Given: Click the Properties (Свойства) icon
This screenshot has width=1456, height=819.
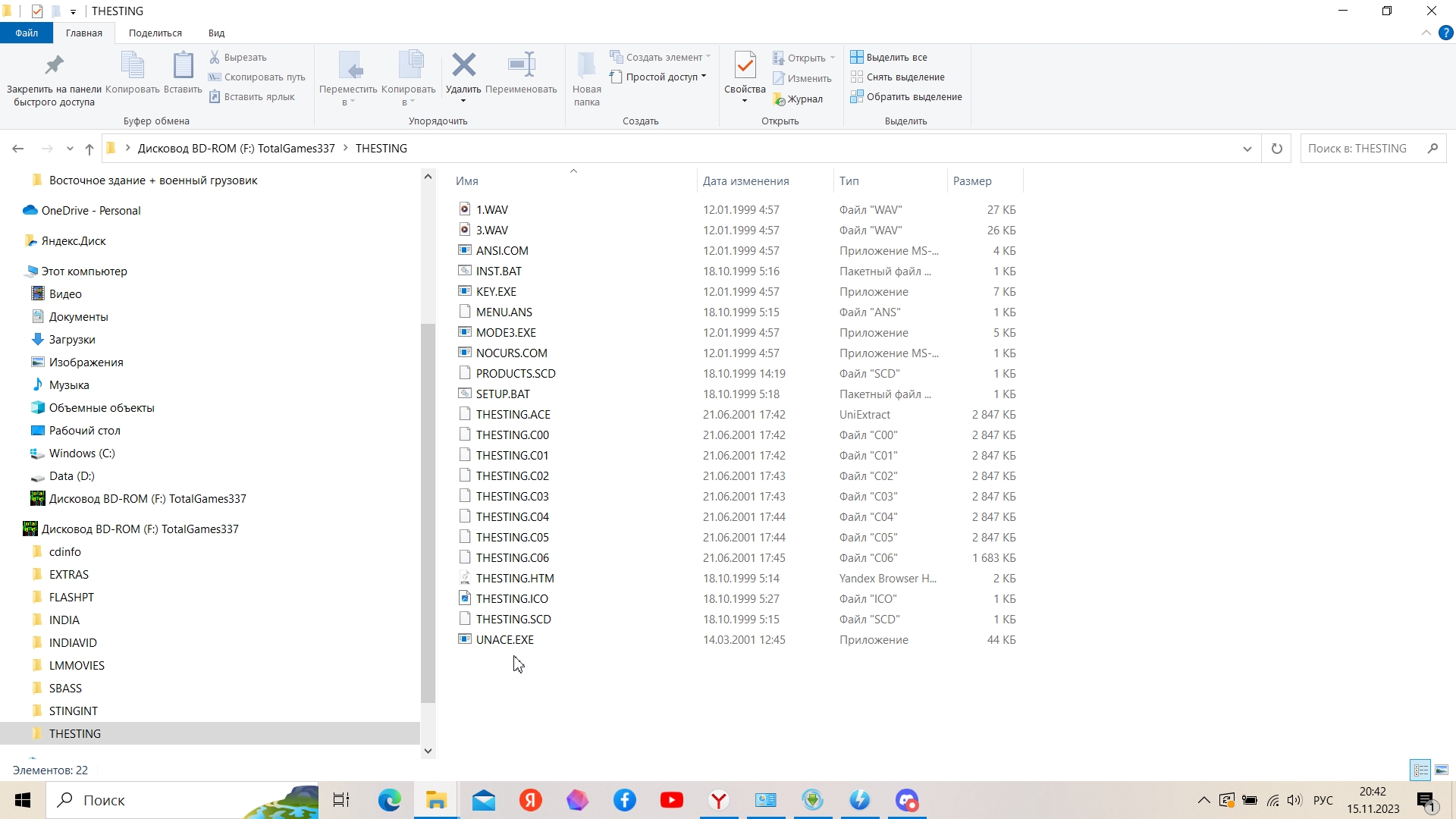Looking at the screenshot, I should click(x=745, y=67).
